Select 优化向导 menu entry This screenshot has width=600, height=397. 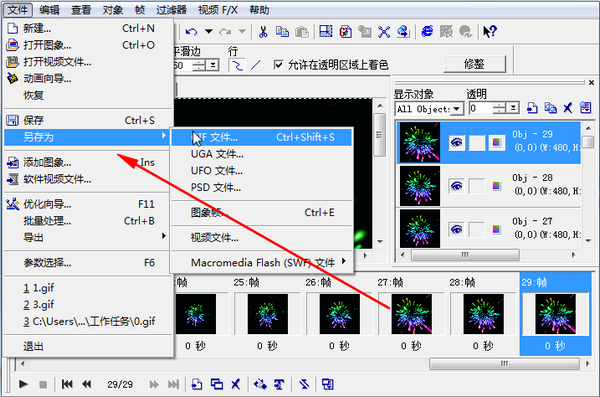click(x=86, y=204)
